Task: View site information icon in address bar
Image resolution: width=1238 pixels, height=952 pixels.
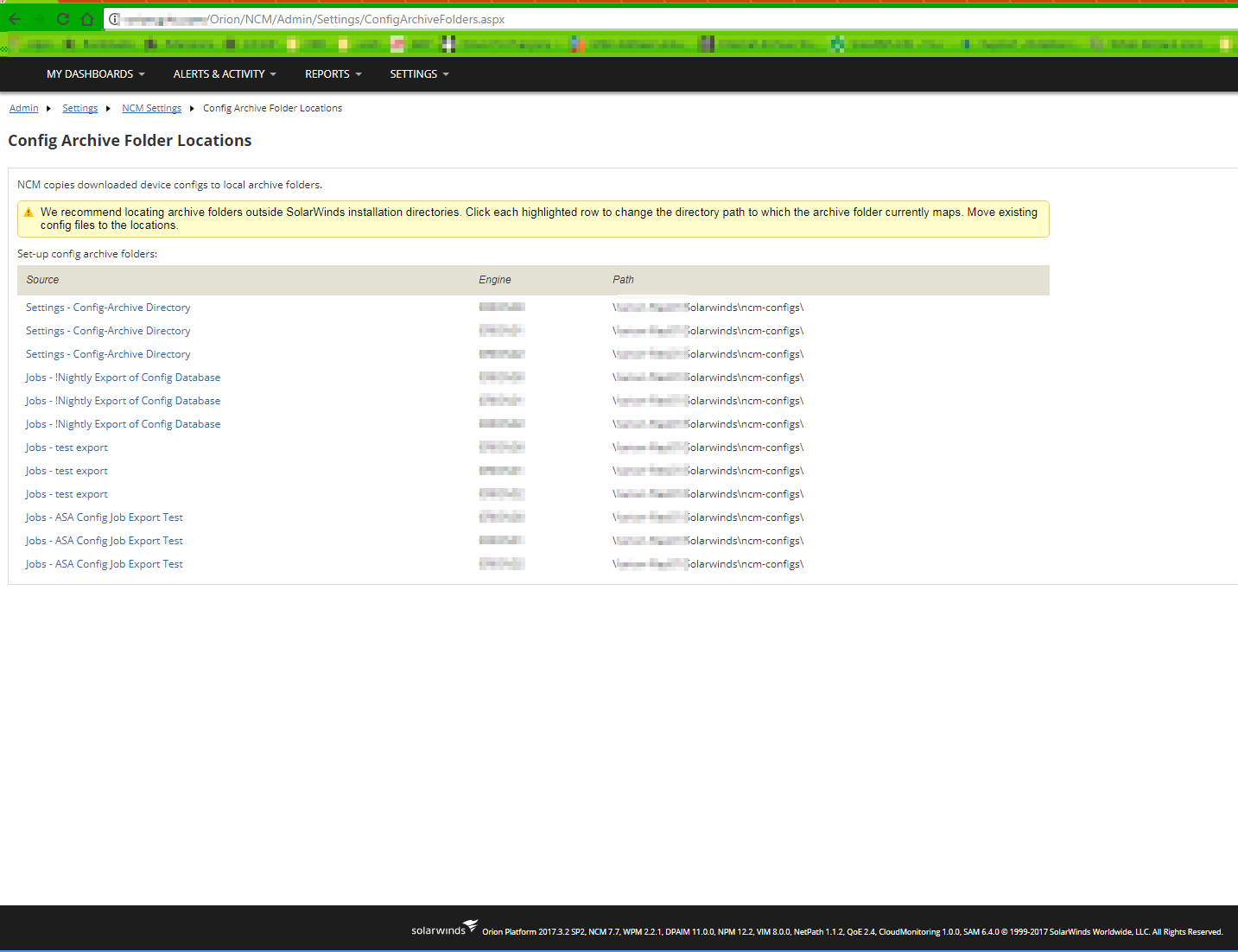Action: 114,19
